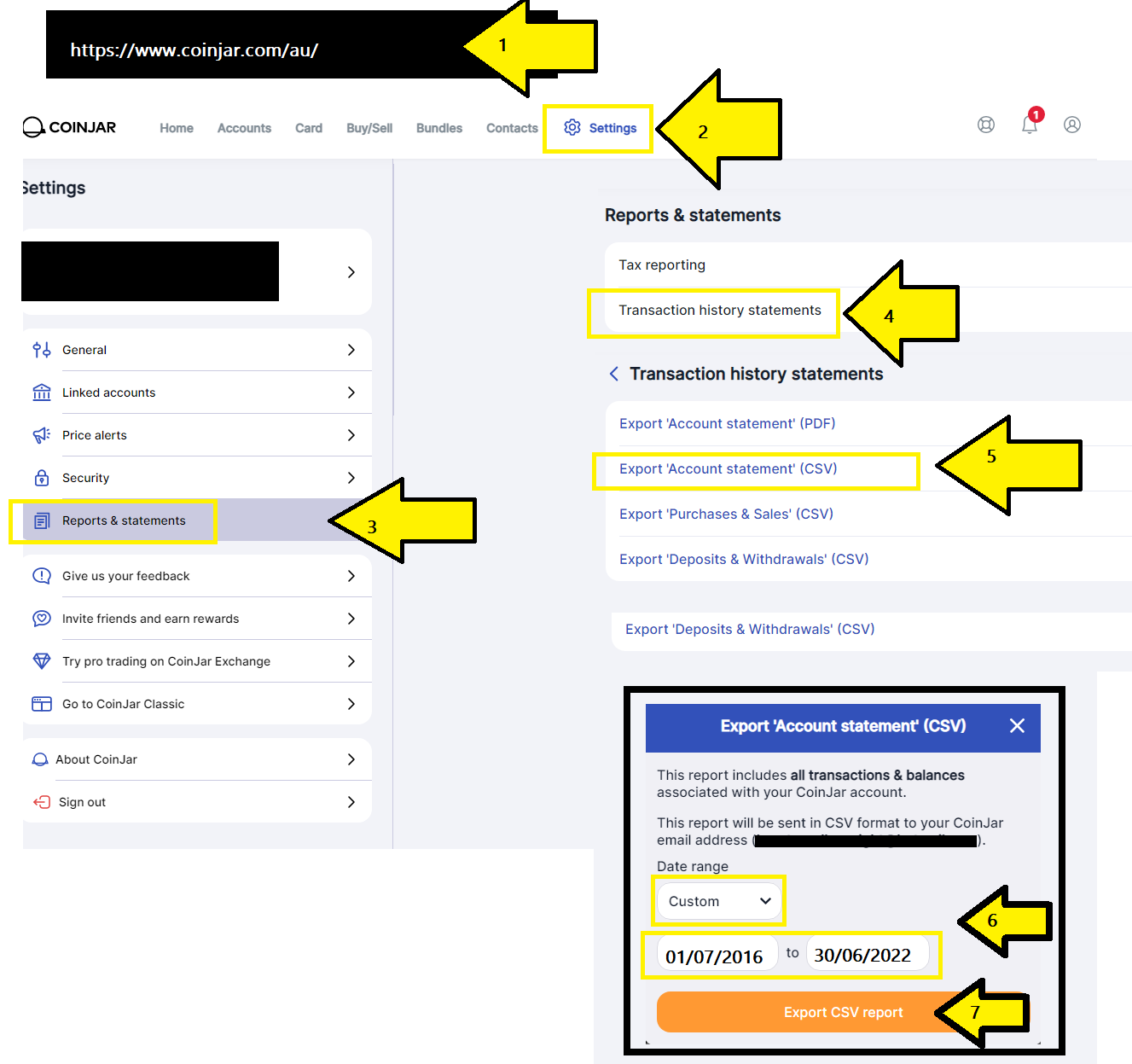Select the General label text
Screen dimensions: 1132x1064
tap(84, 350)
